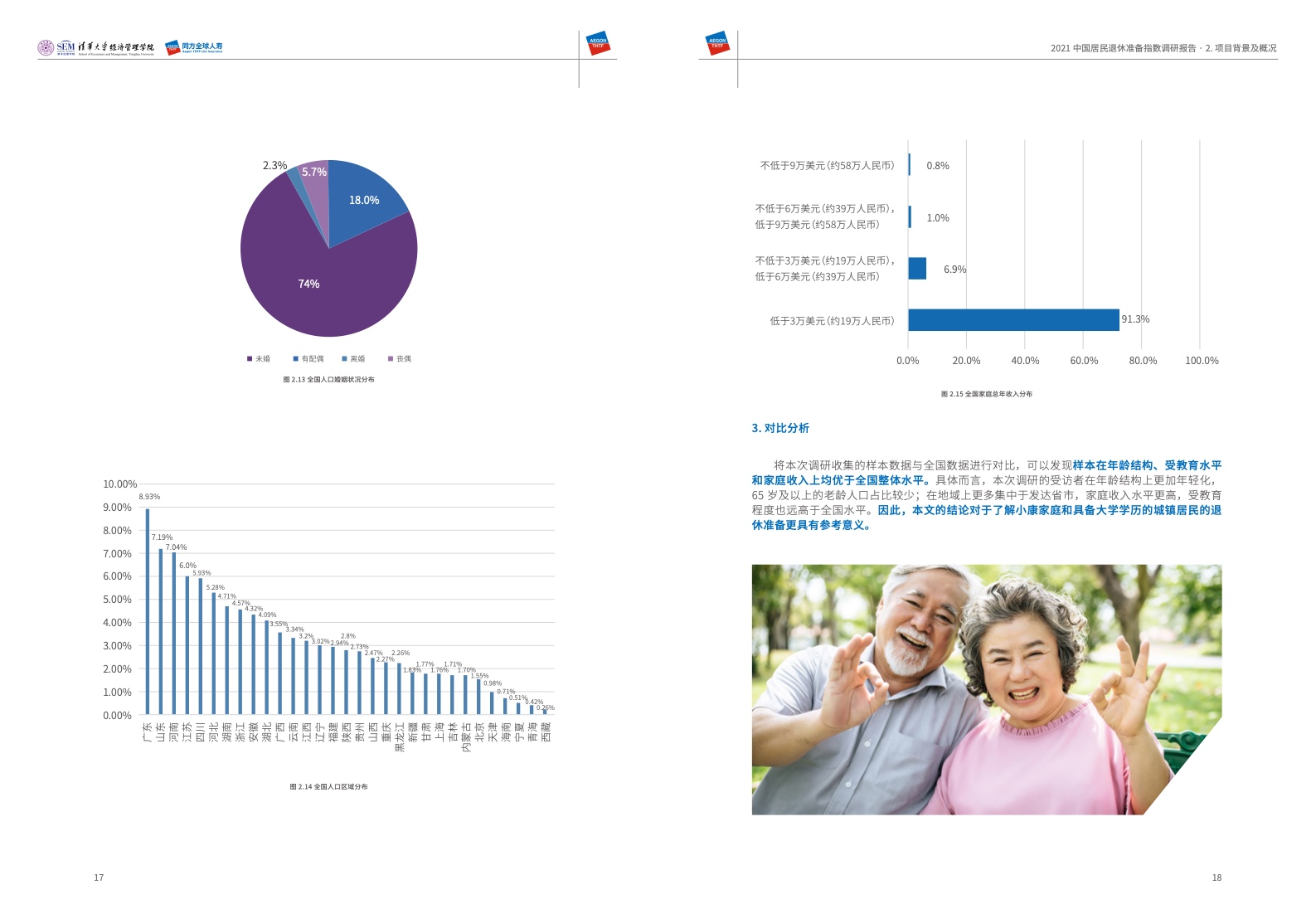Click the 未婚 legend marker
The height and width of the screenshot is (909, 1316).
click(x=250, y=359)
